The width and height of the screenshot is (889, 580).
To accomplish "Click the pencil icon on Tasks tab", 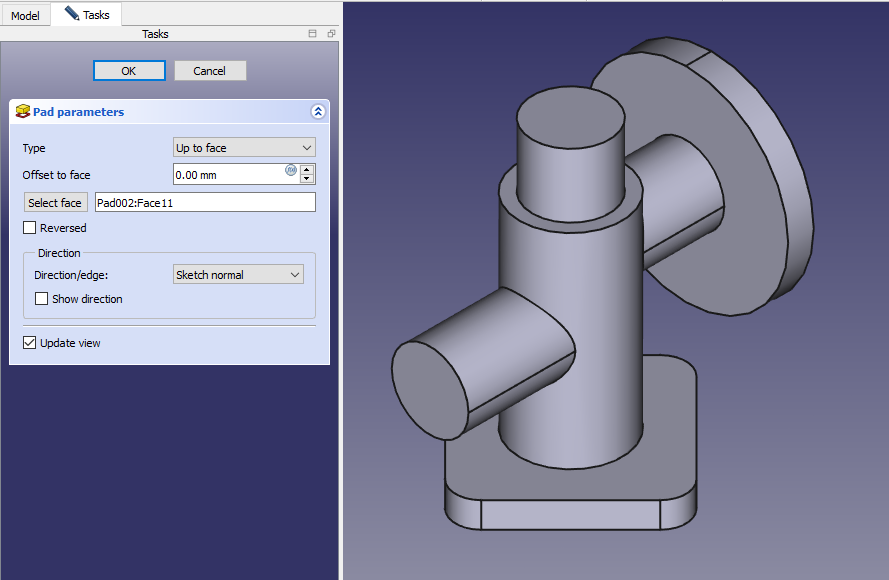I will (71, 14).
